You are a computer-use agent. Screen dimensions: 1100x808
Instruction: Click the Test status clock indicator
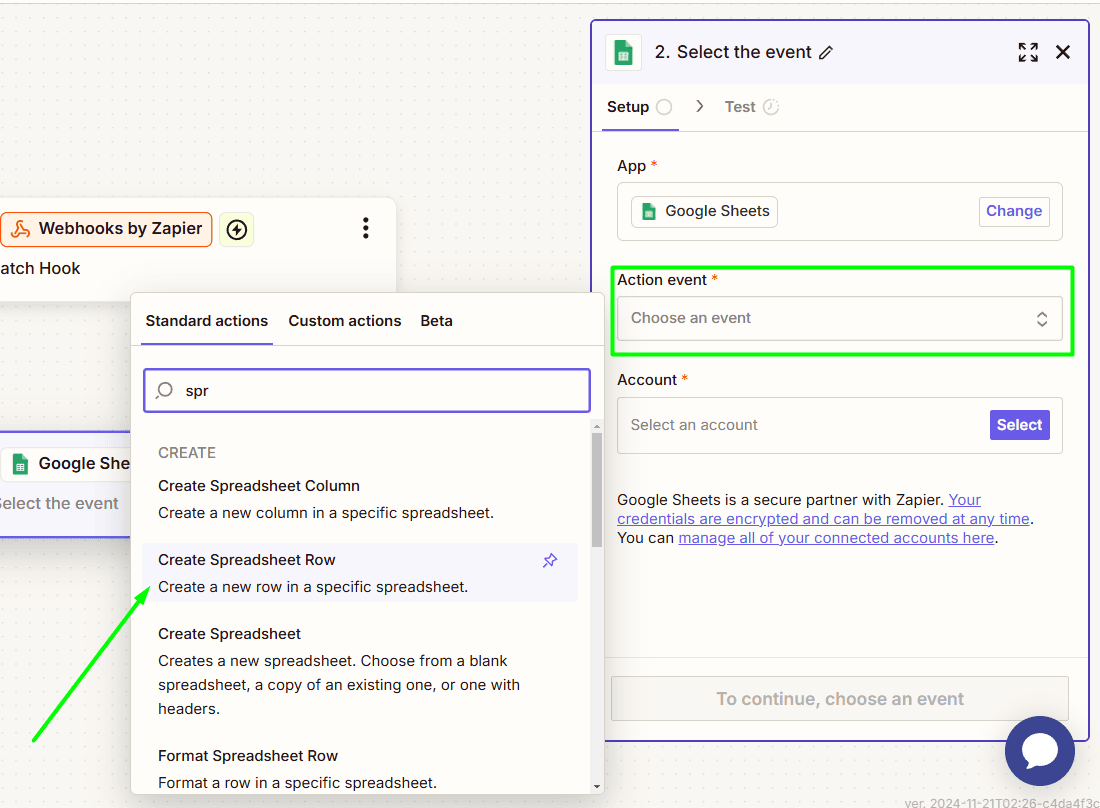pyautogui.click(x=771, y=107)
